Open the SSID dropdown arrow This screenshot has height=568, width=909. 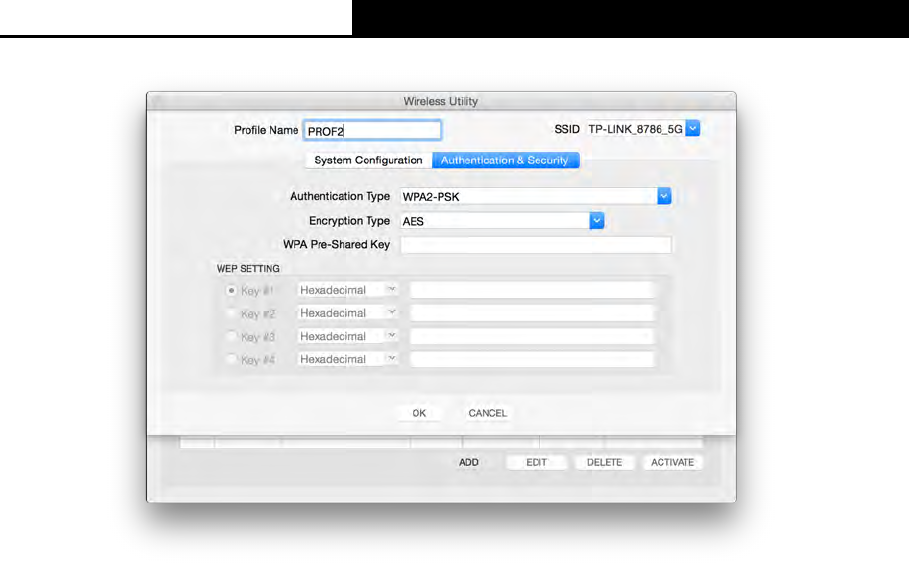click(693, 129)
